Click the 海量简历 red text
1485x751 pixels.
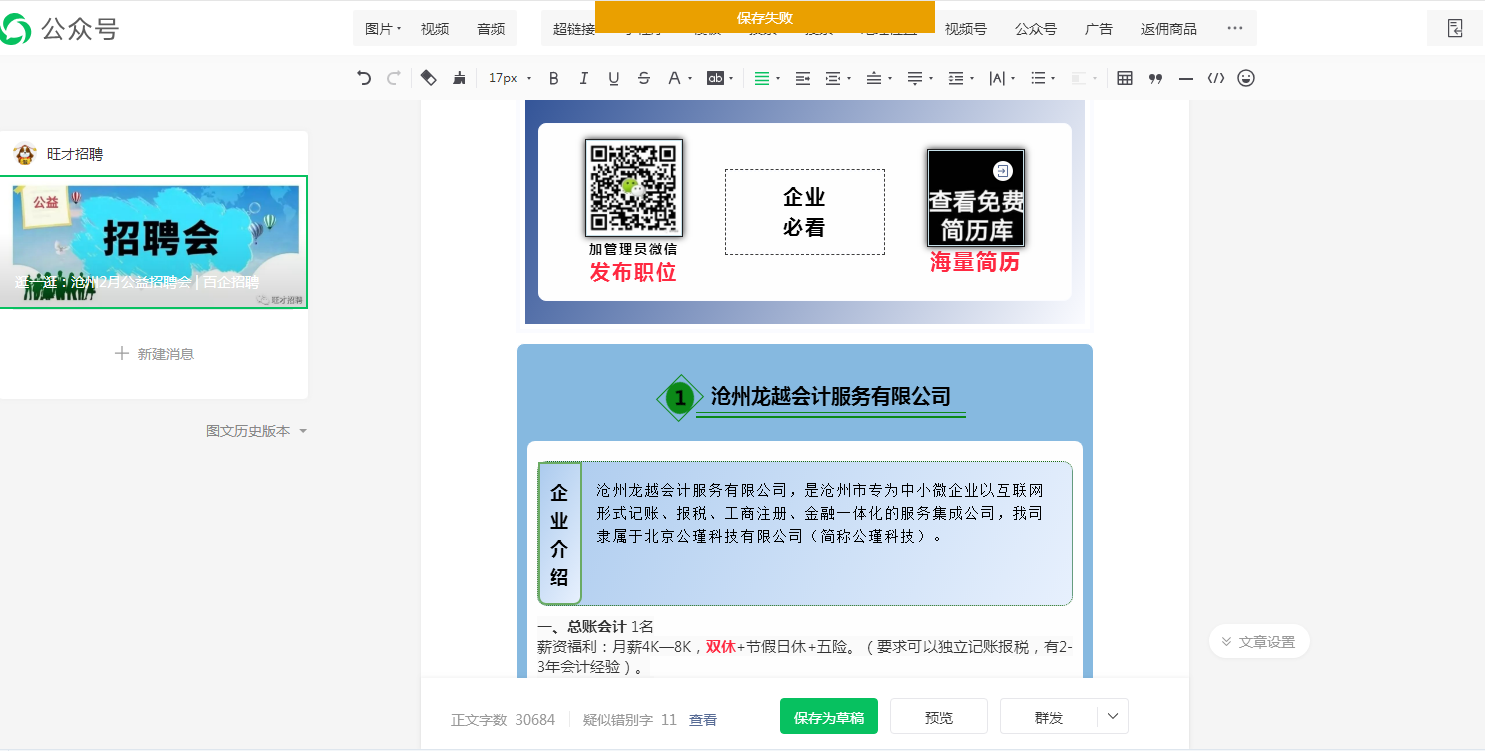(x=975, y=262)
